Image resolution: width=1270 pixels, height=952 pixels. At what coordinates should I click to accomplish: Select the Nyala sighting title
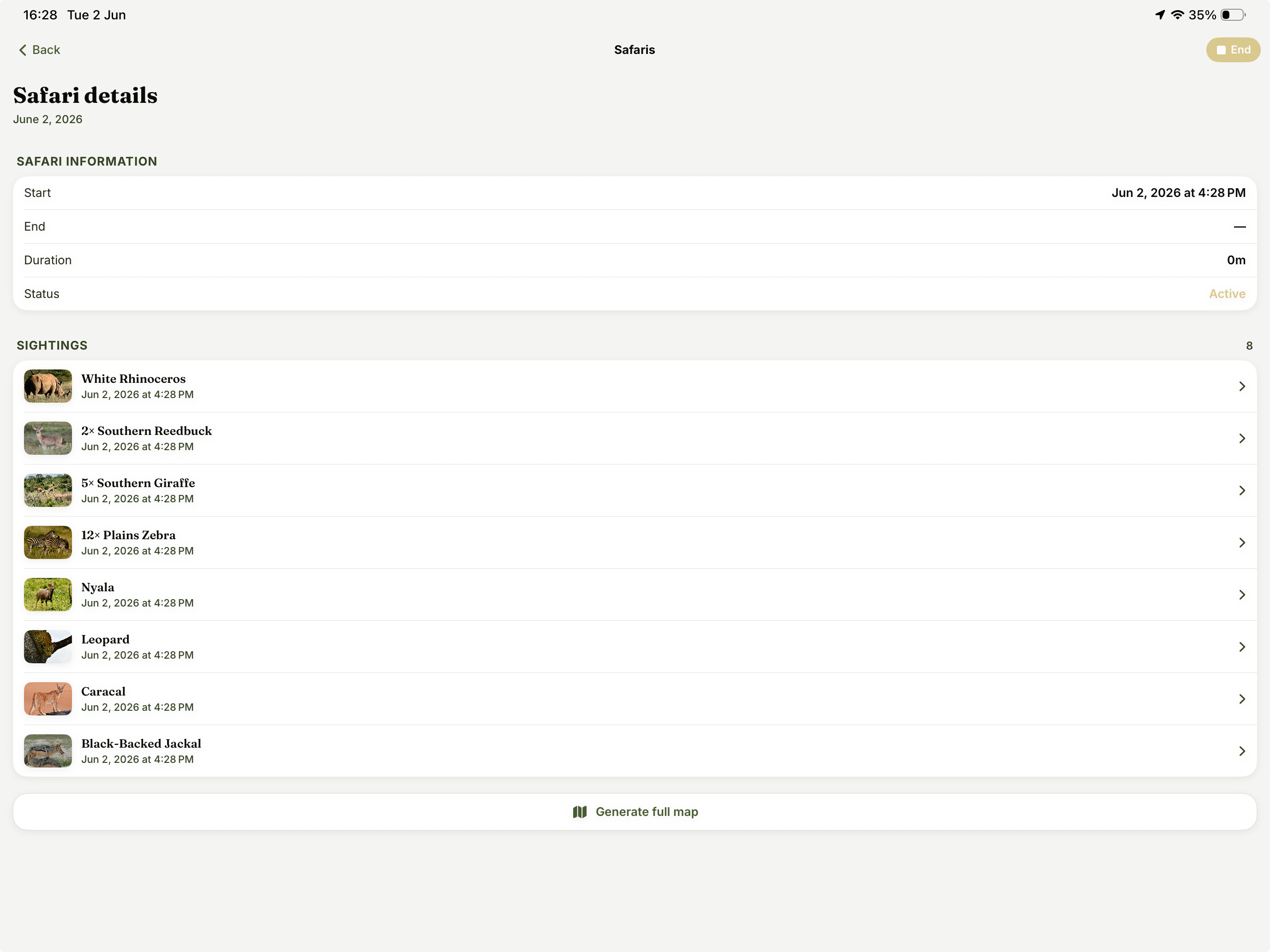click(x=98, y=588)
